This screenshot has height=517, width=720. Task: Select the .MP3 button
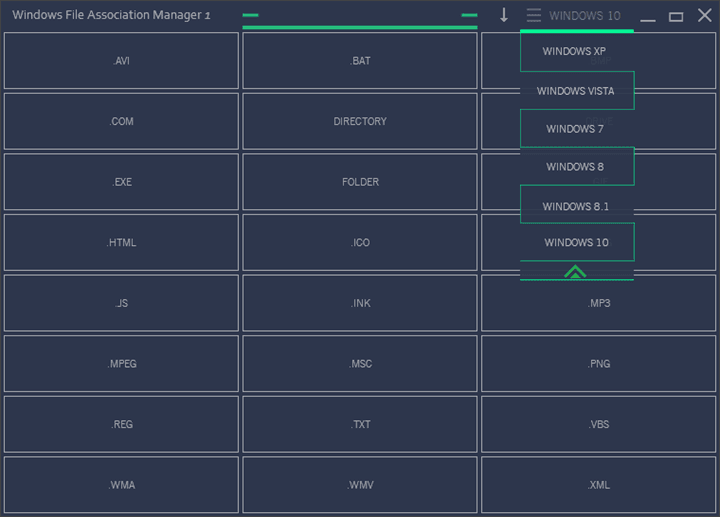pos(598,303)
